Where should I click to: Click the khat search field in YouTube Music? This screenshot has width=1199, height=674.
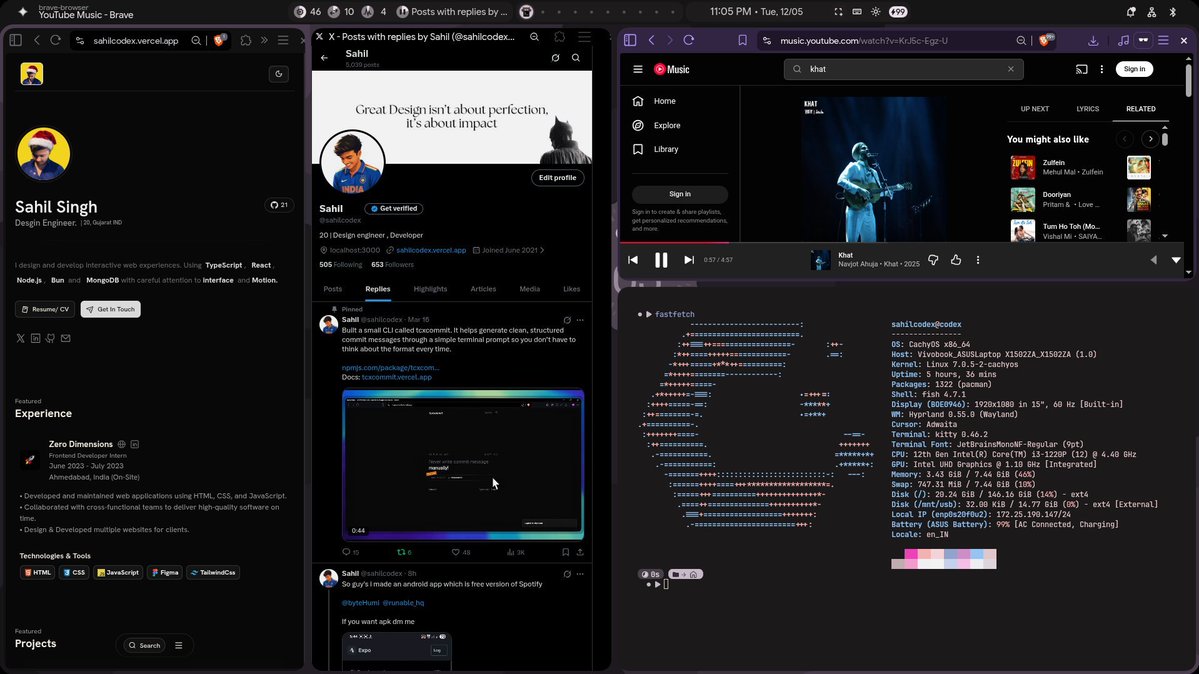[904, 69]
